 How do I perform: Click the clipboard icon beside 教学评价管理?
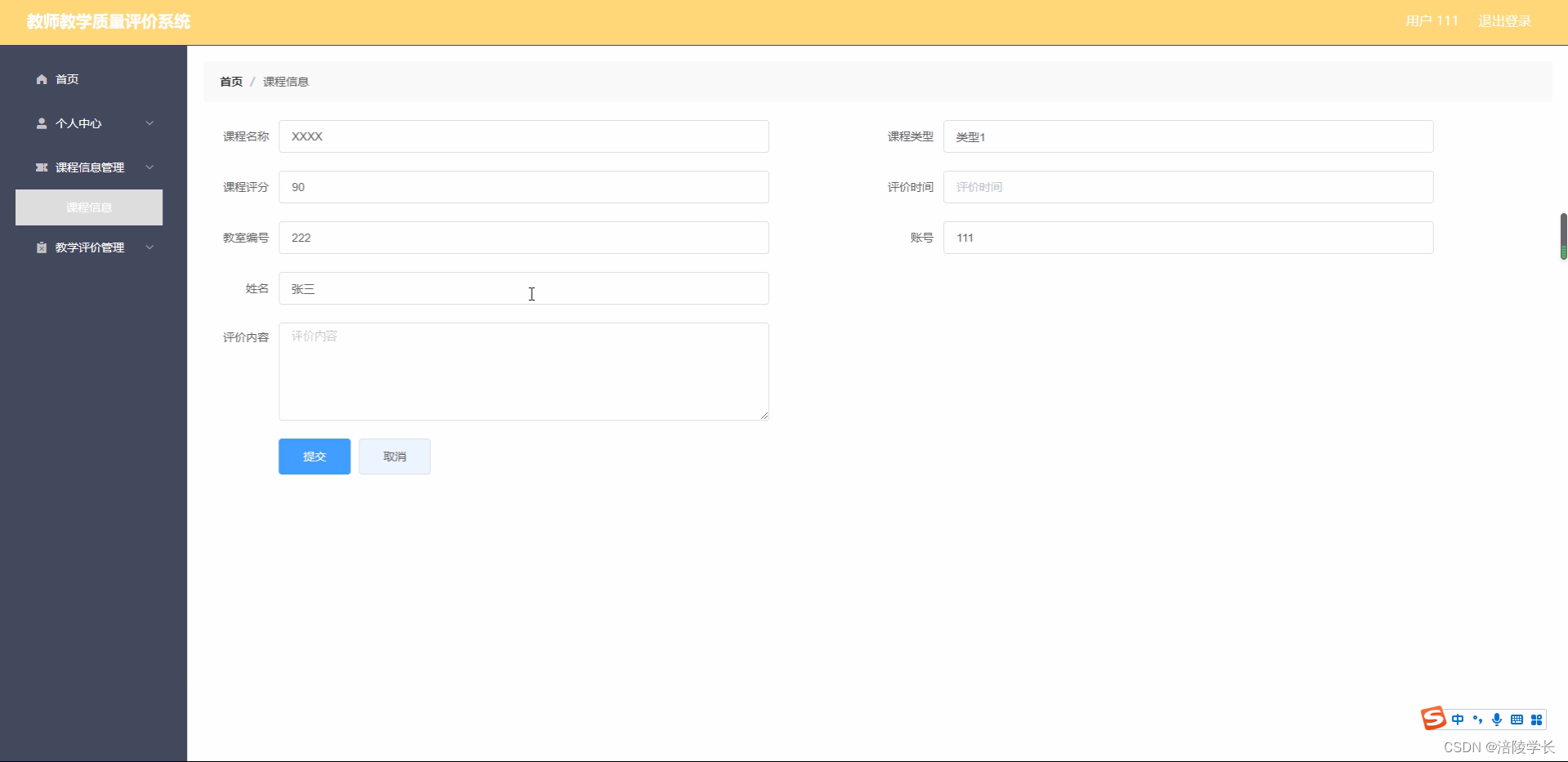(41, 247)
